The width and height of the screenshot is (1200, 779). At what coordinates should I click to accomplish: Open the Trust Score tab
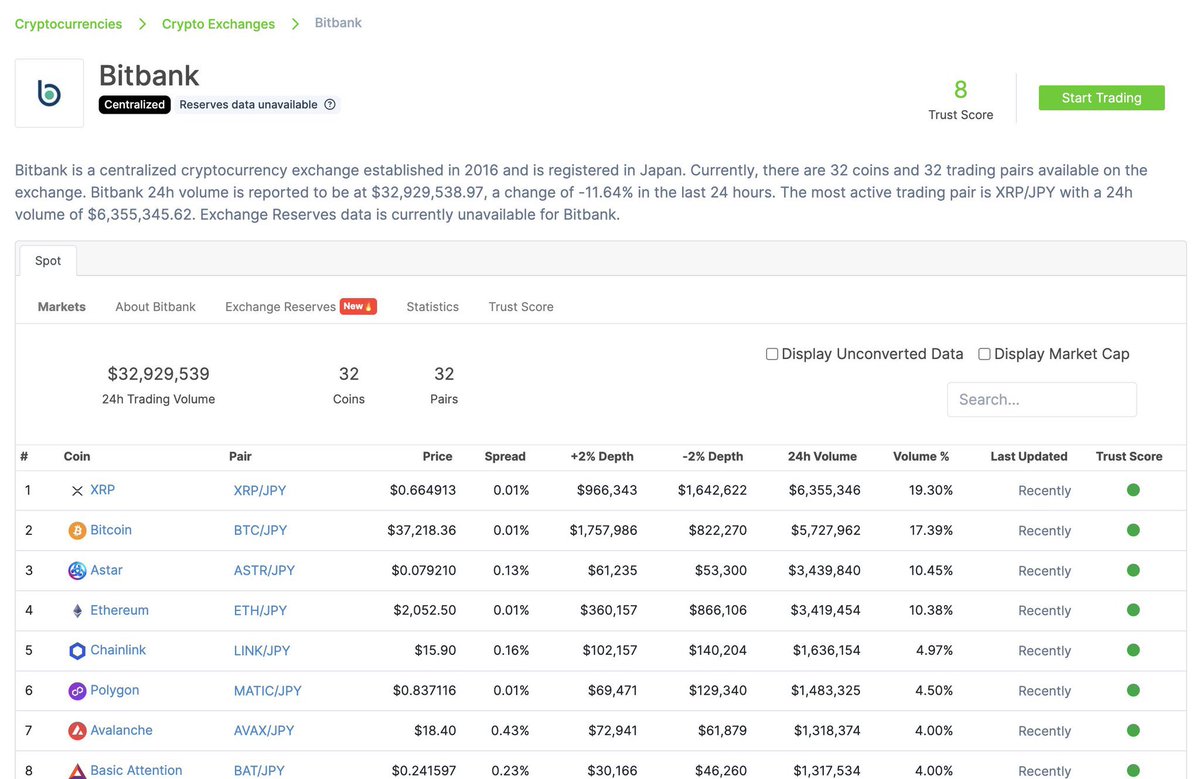[521, 307]
